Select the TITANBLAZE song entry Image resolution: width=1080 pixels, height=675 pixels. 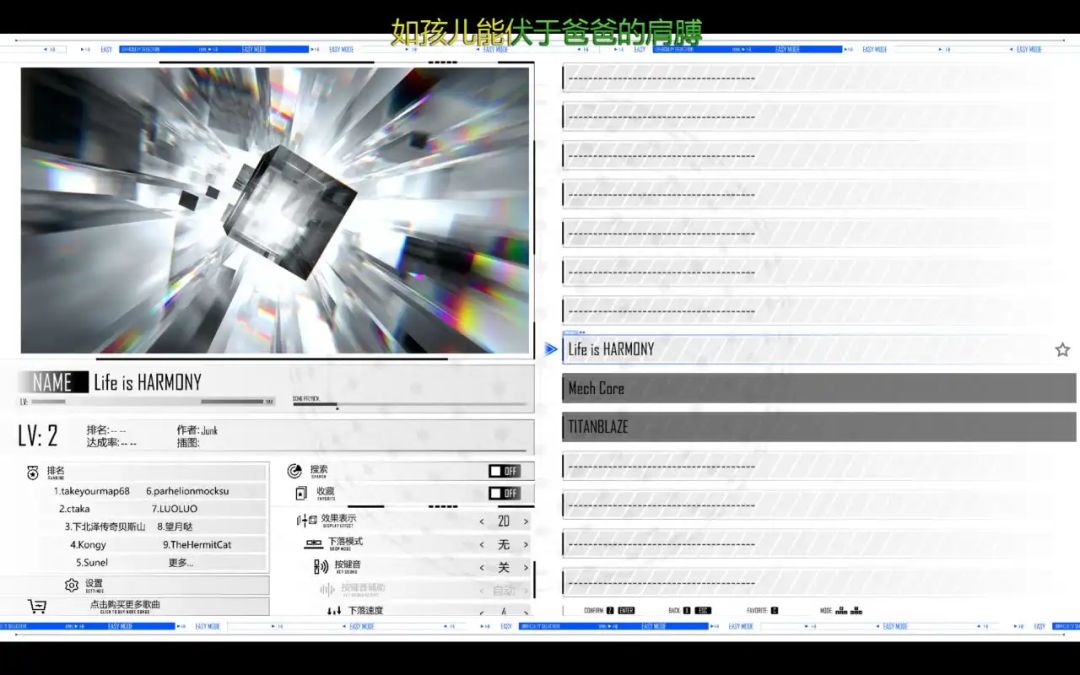(819, 427)
